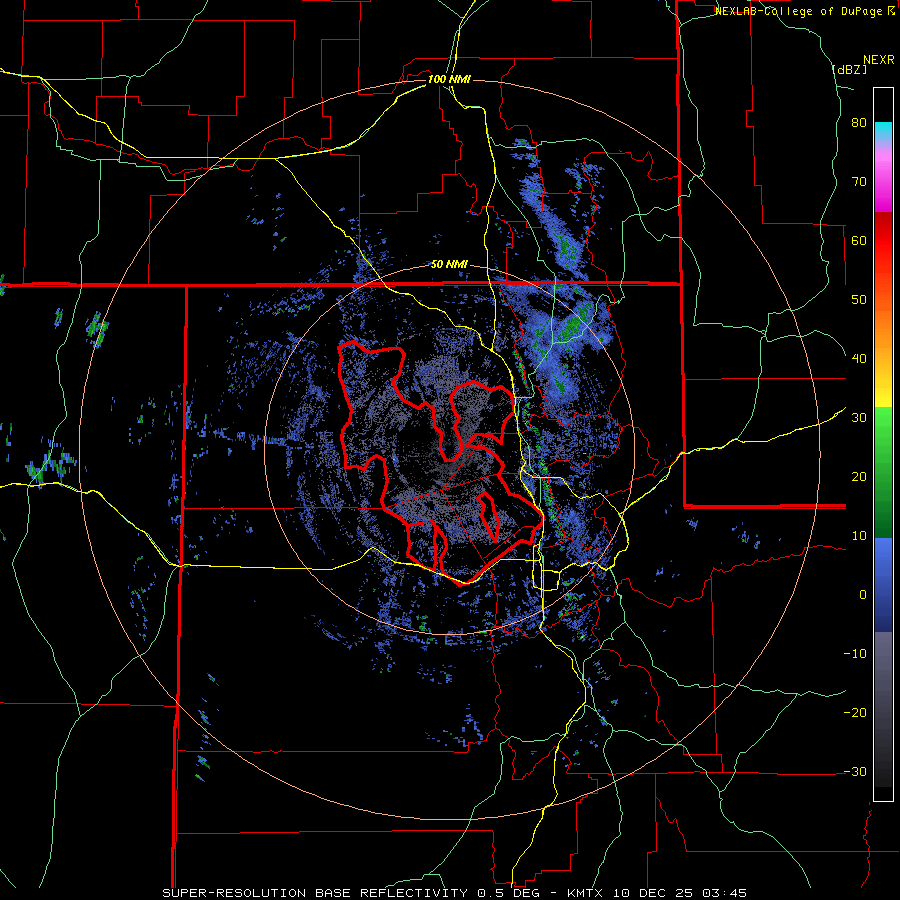Image resolution: width=900 pixels, height=900 pixels.
Task: Click the cyan band atop the color bar
Action: coord(883,131)
